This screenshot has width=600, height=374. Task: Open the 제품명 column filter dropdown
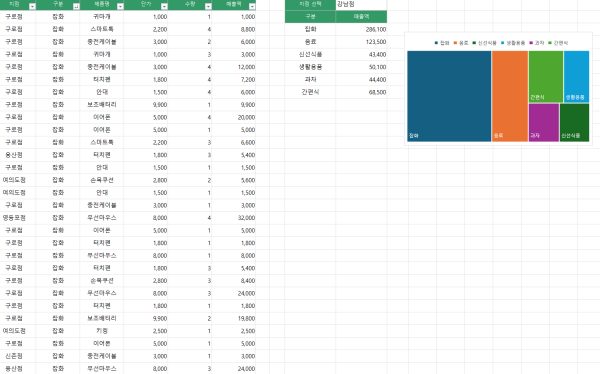pos(120,6)
